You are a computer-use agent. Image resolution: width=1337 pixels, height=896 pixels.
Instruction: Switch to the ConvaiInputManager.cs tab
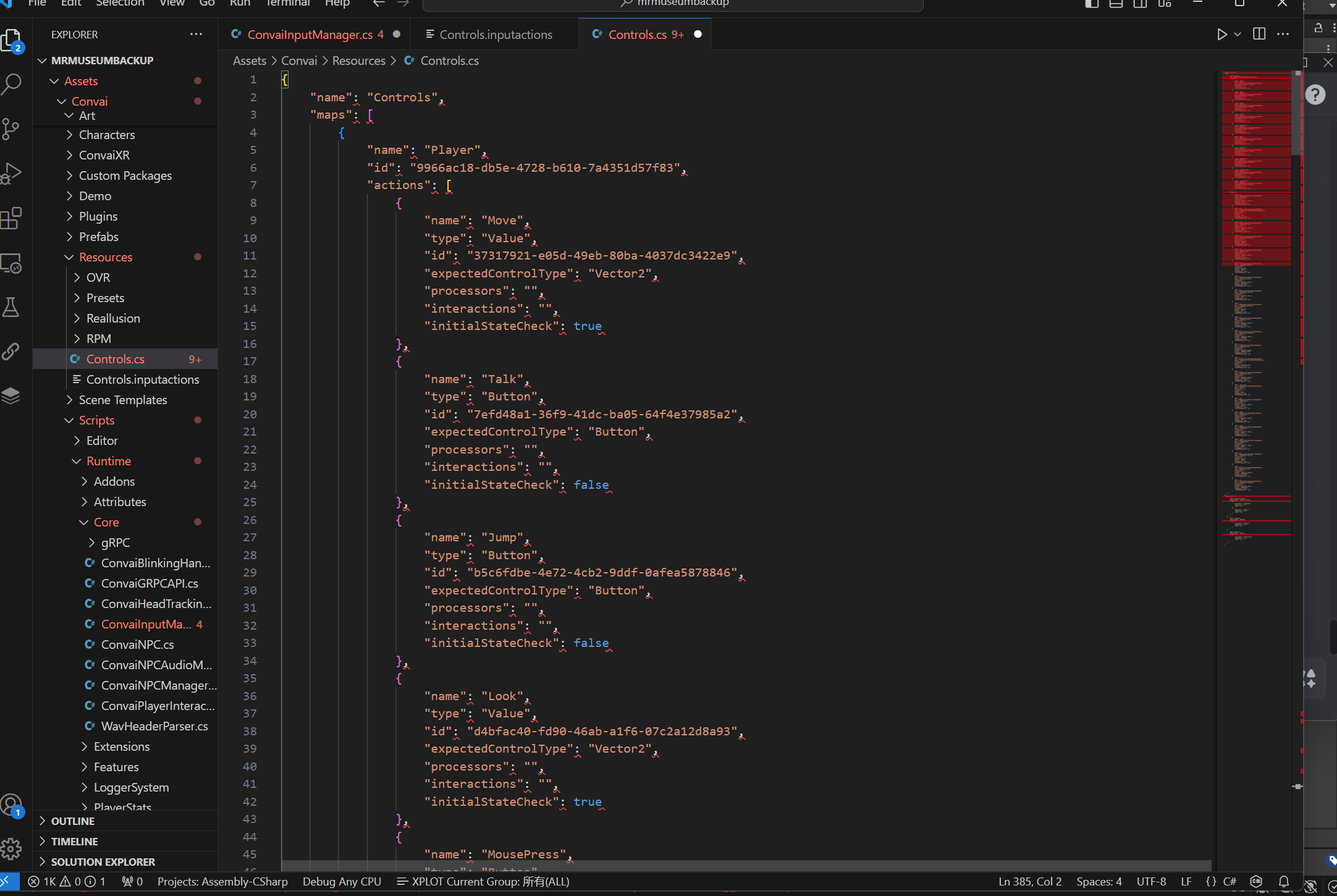point(310,35)
